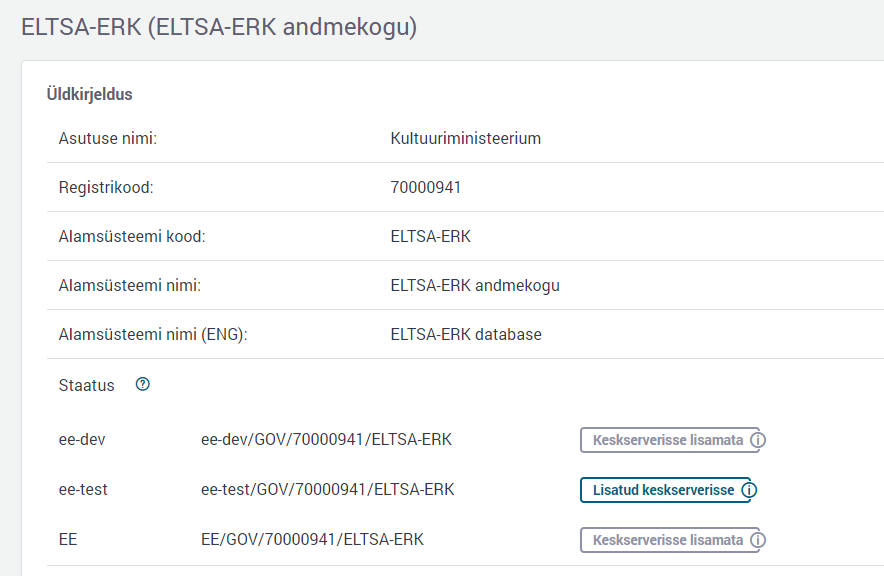The image size is (884, 576).
Task: Show info icon on ee-test status badge
Action: pos(749,490)
